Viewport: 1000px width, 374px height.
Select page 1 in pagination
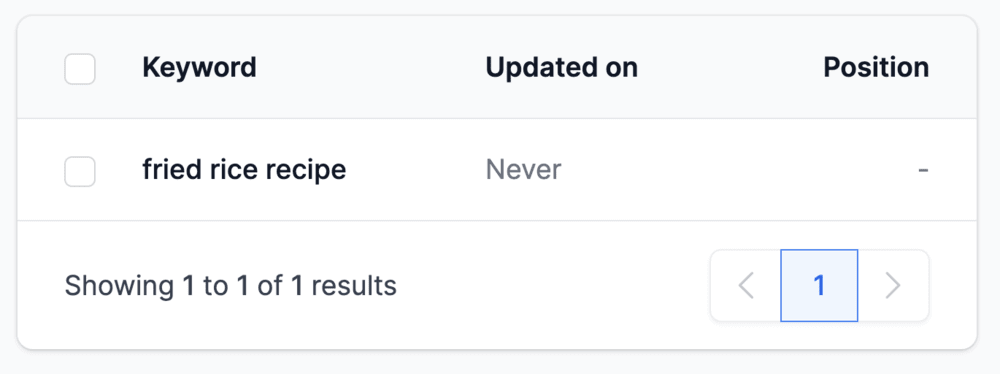(819, 285)
